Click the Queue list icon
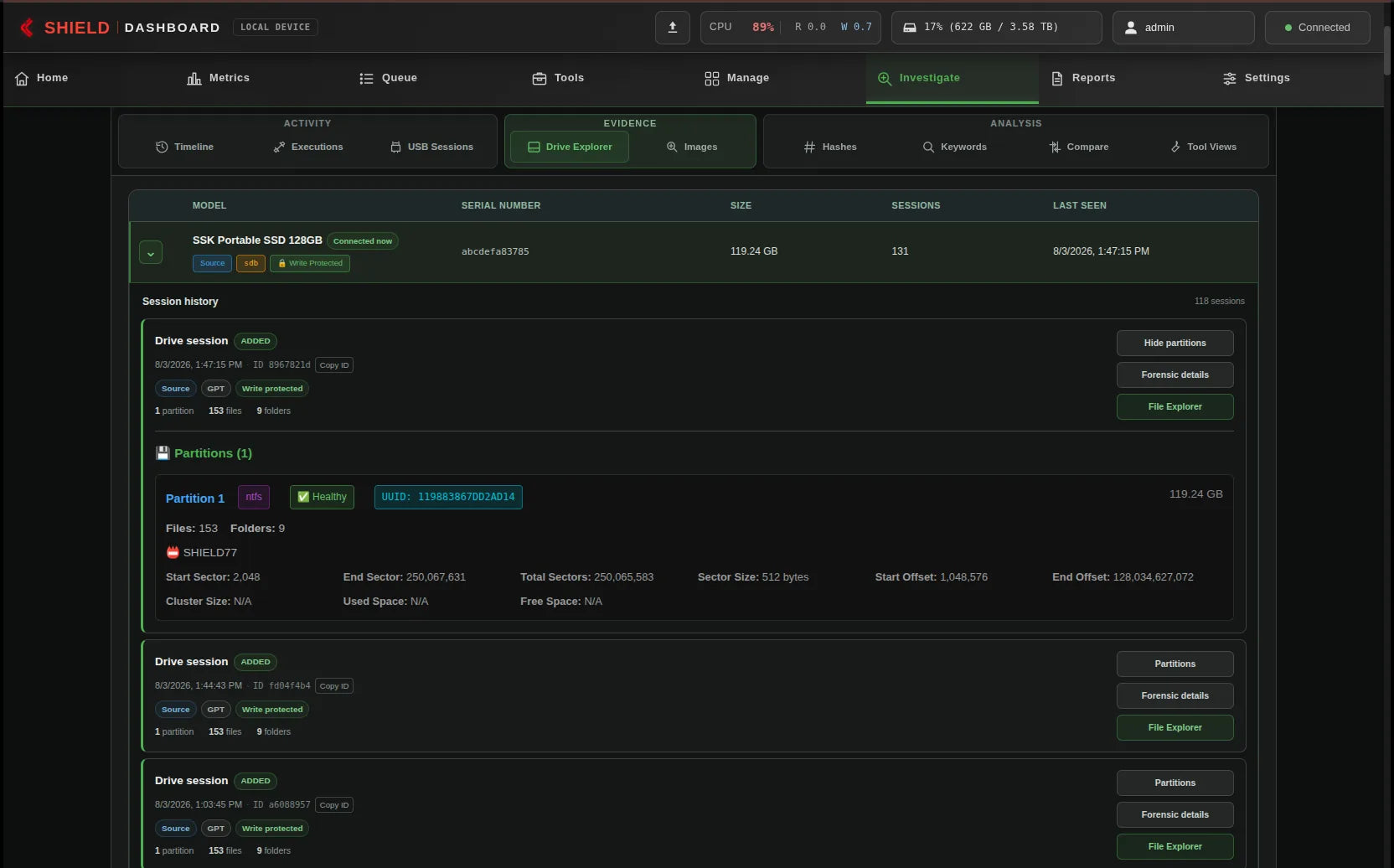The width and height of the screenshot is (1394, 868). coord(366,78)
